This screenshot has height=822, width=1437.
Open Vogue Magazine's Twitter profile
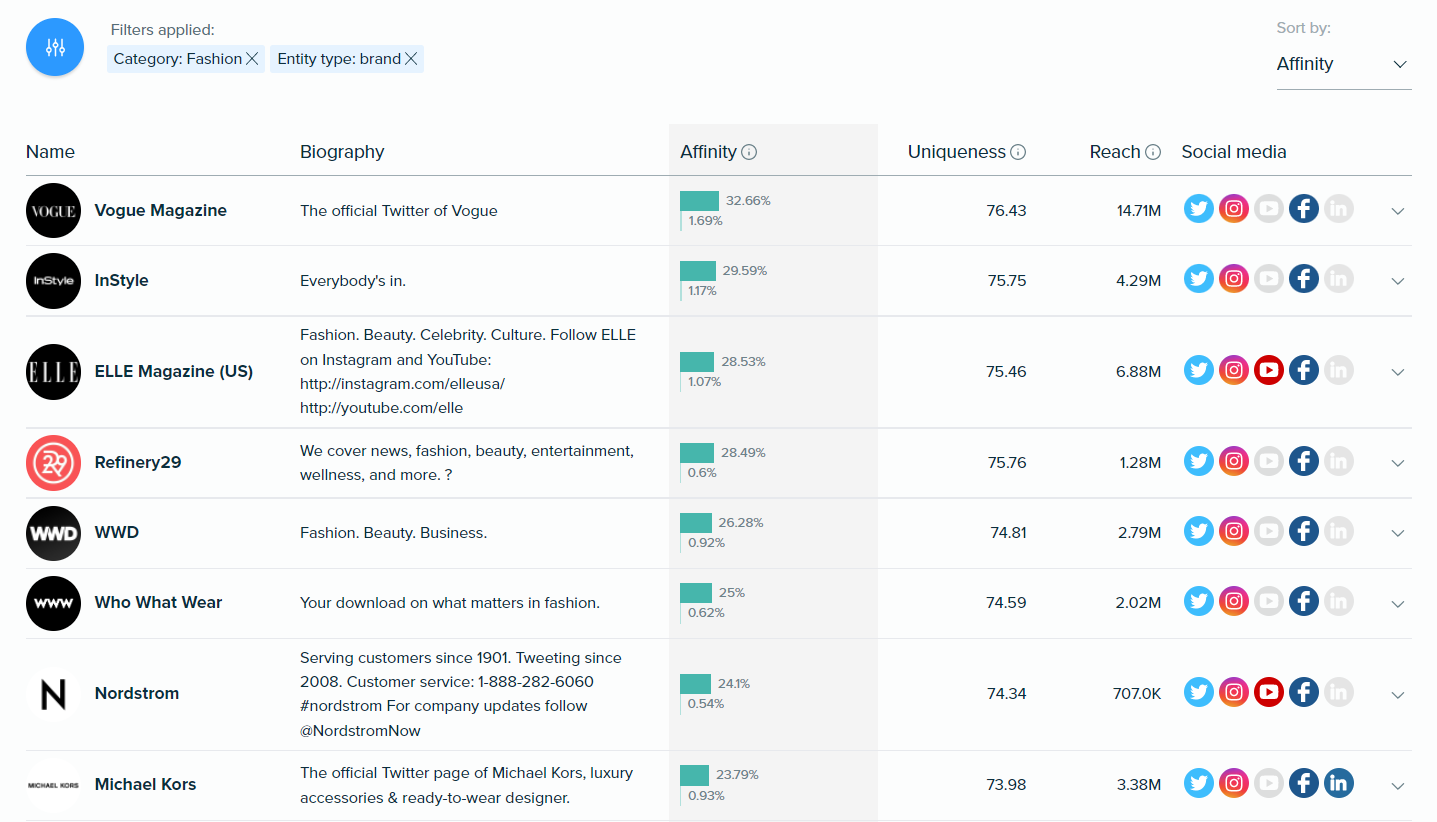tap(1199, 210)
